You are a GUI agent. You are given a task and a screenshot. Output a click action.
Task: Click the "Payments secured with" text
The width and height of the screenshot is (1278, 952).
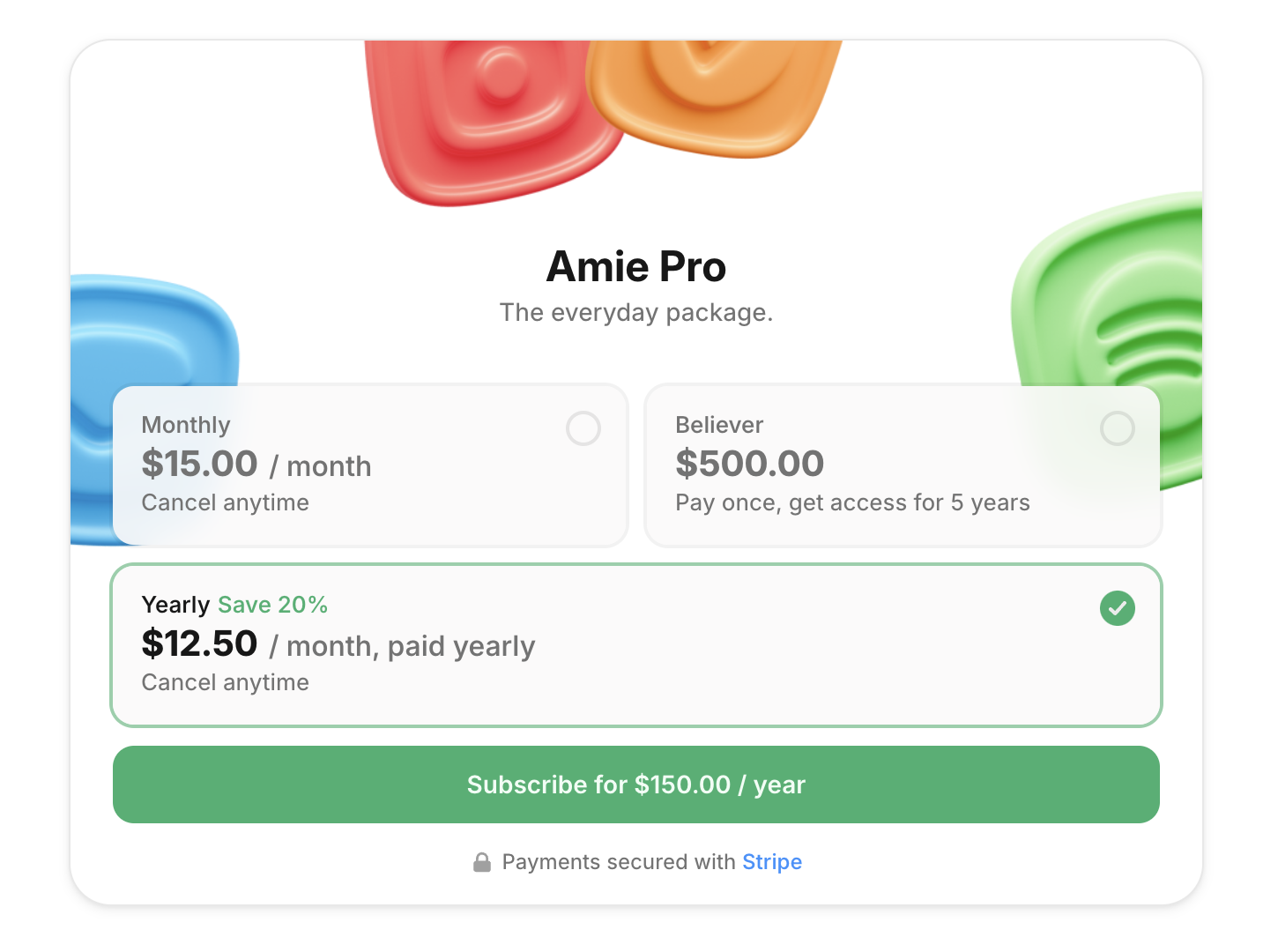[618, 862]
